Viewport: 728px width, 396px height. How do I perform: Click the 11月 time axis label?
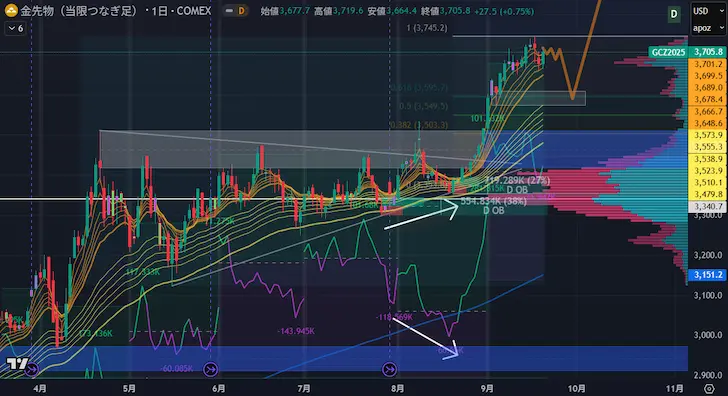click(674, 389)
